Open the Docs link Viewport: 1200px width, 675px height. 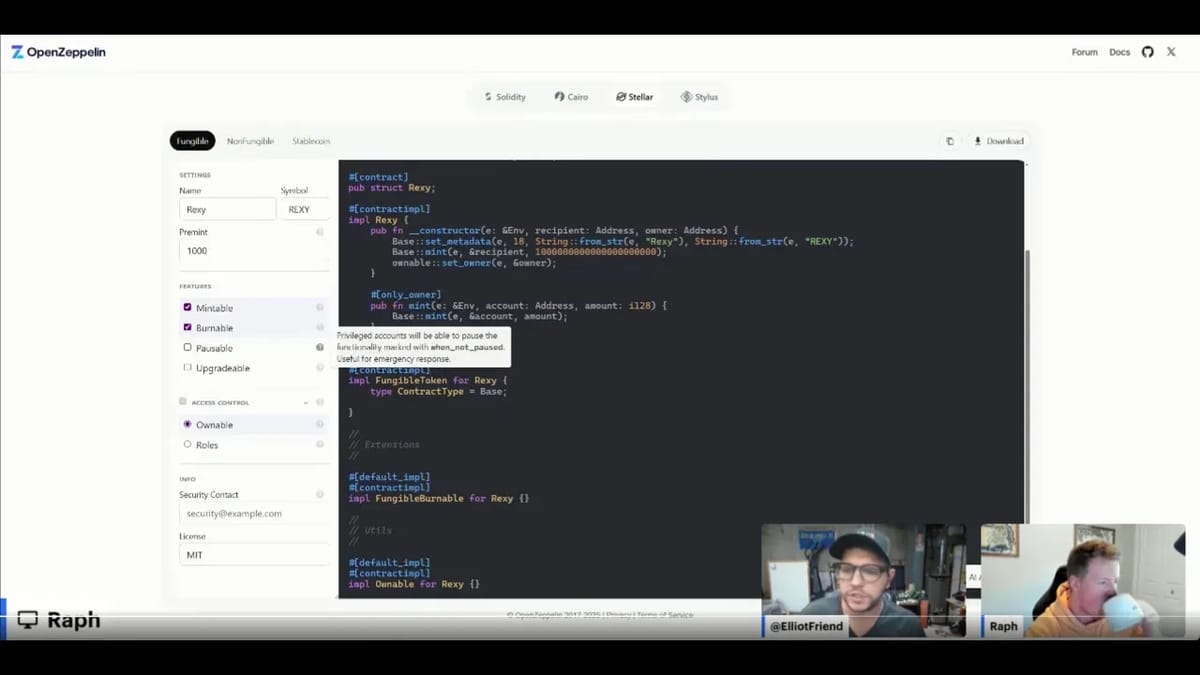pos(1120,52)
